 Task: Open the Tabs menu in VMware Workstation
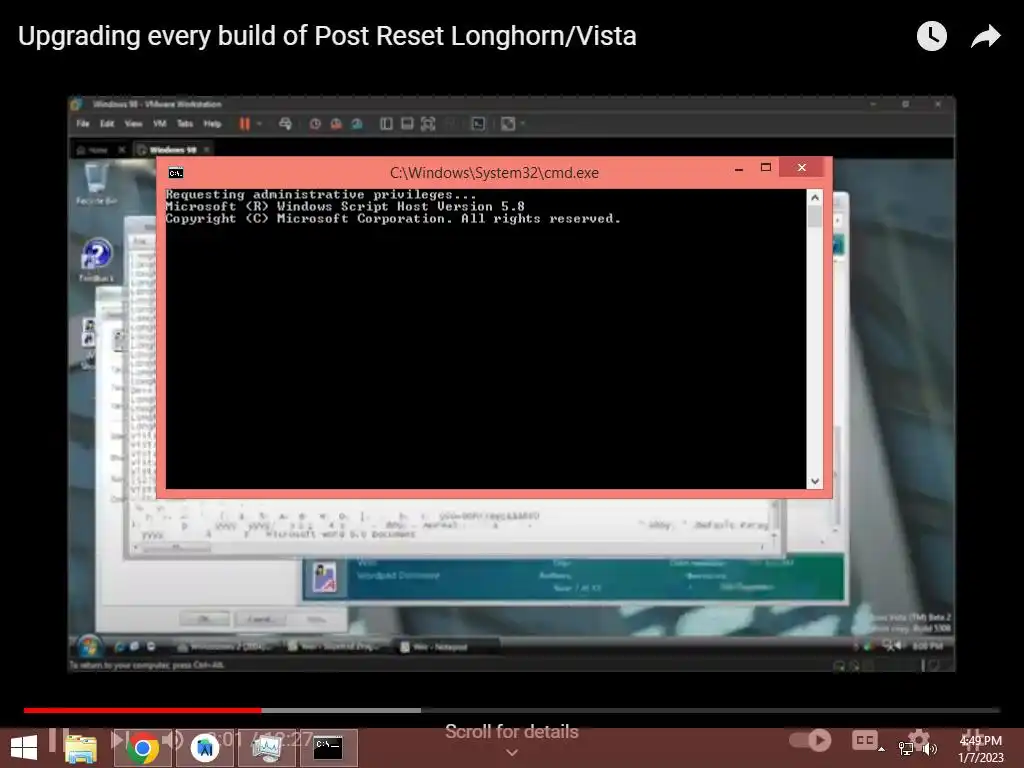click(185, 123)
